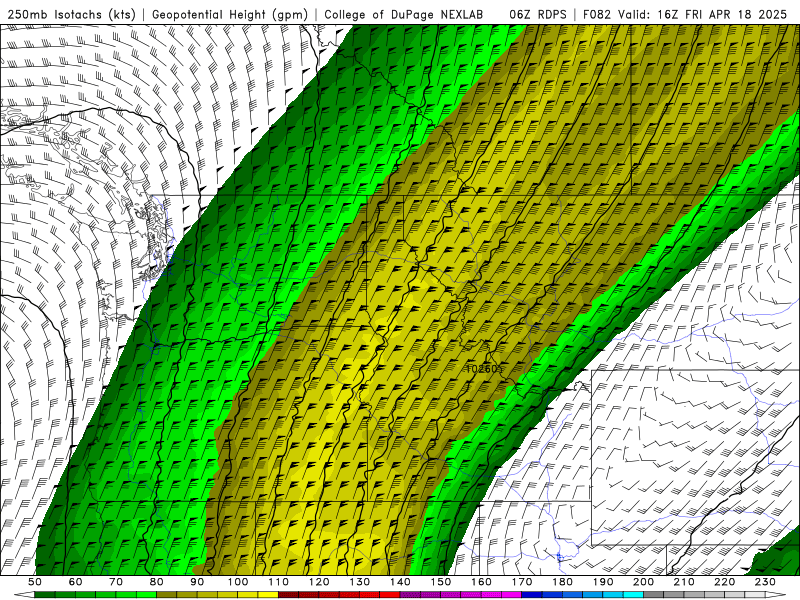Click the colorbar value label '200'

[643, 582]
